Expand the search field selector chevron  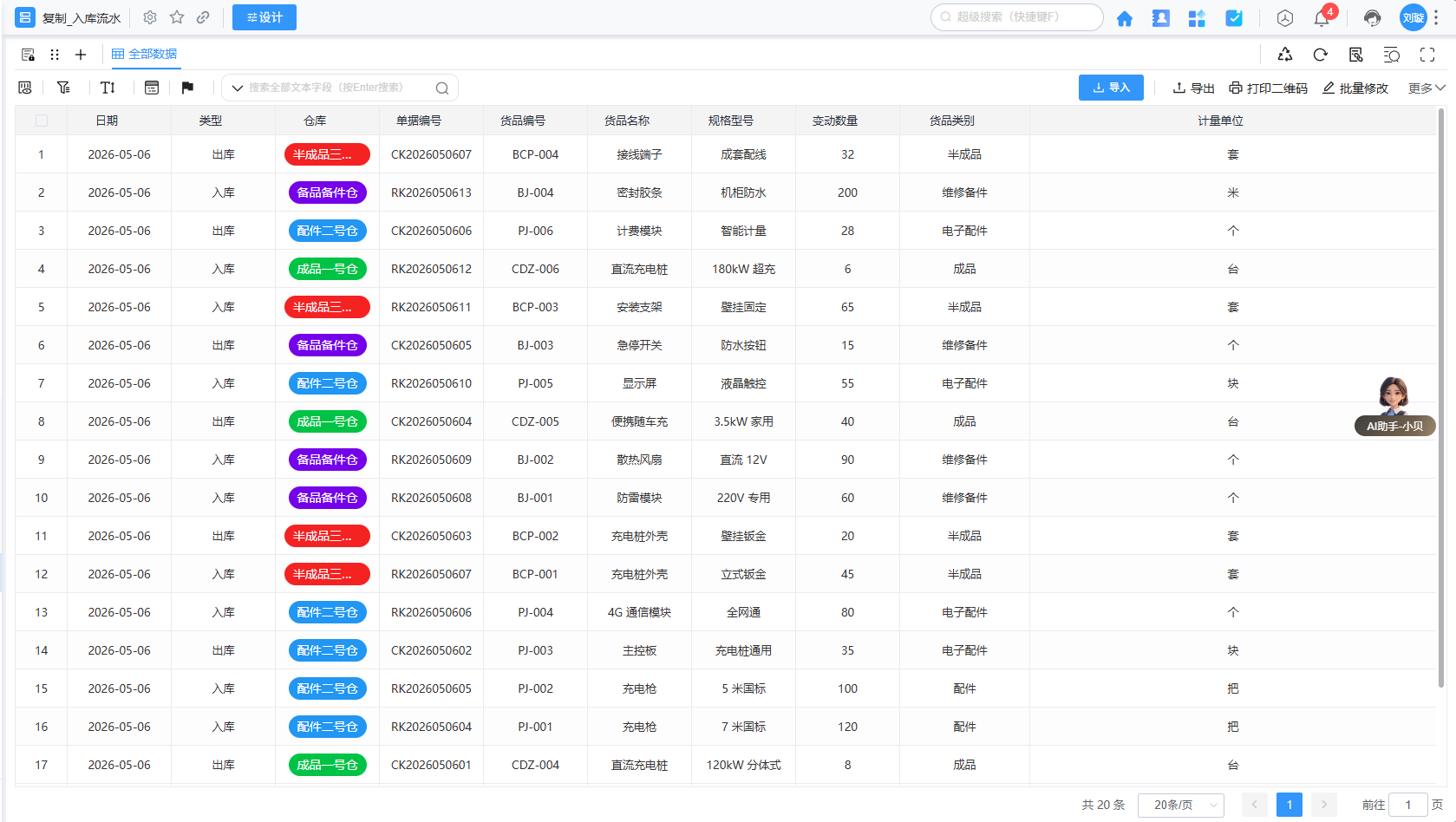point(237,88)
